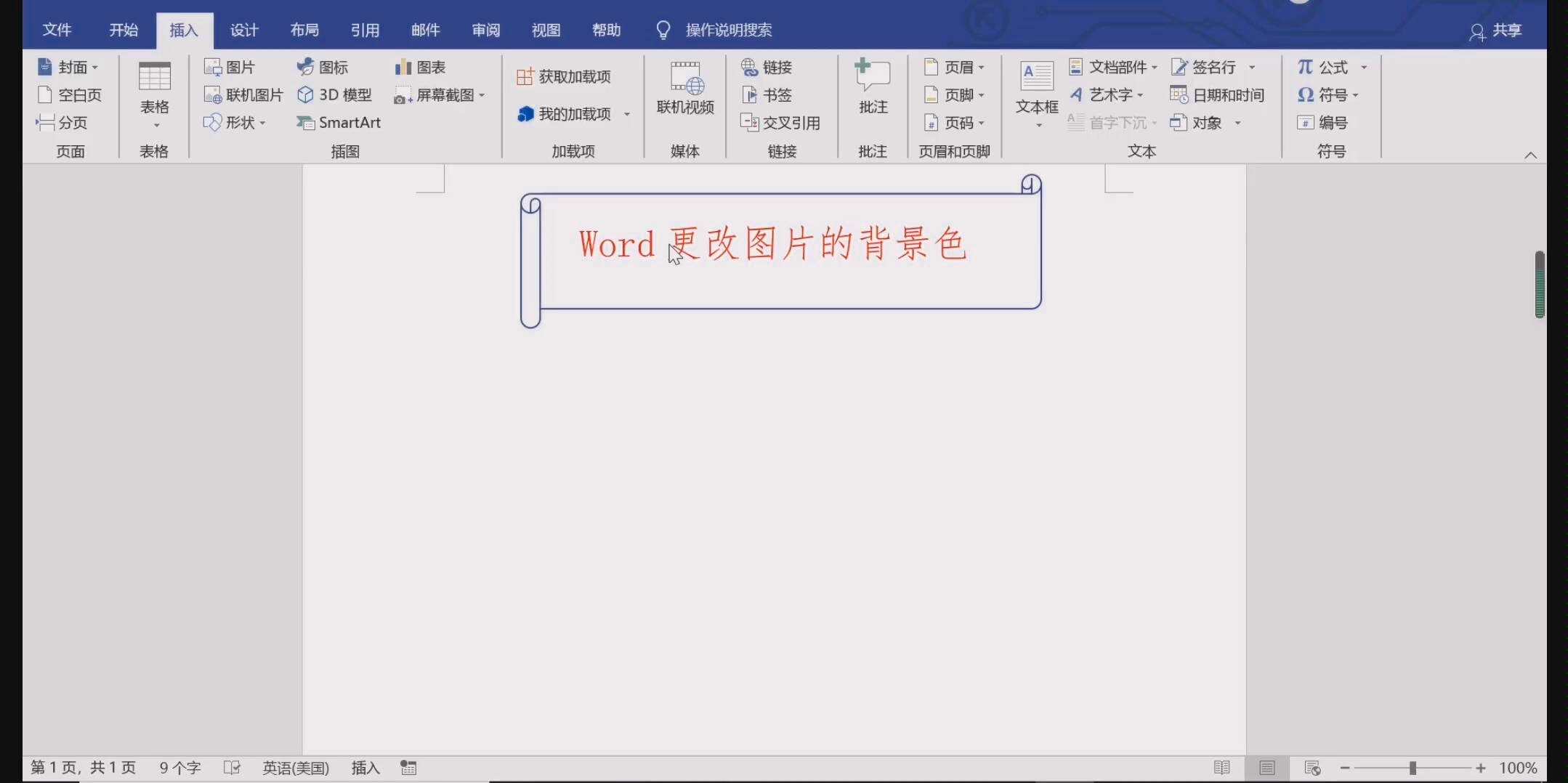
Task: Open the SmartArt insertion tool
Action: point(339,122)
